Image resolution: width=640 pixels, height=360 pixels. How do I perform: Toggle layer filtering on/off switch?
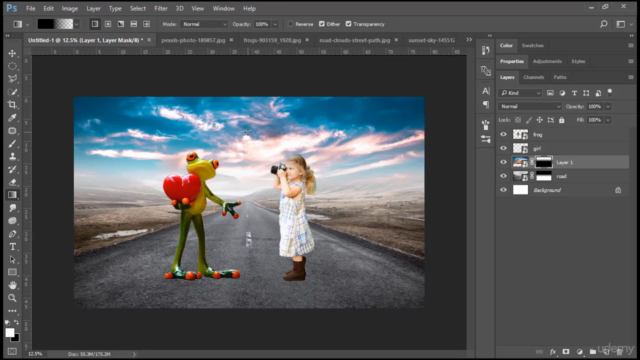pyautogui.click(x=610, y=92)
